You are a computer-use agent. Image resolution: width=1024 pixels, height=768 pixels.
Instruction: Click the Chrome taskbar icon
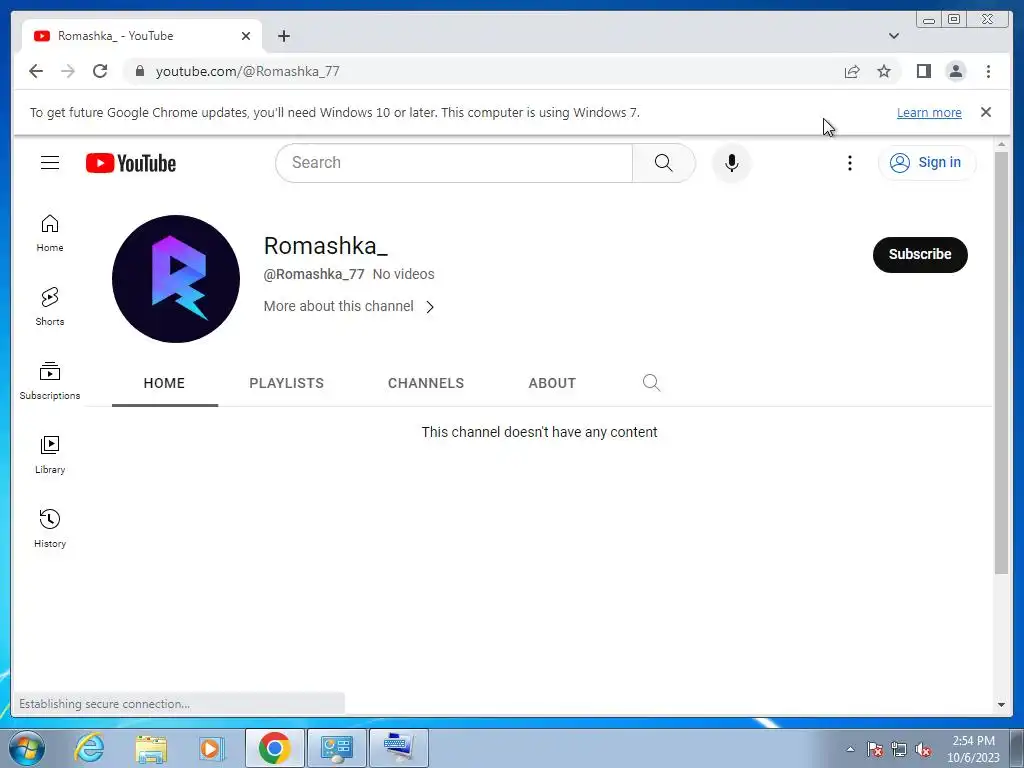[274, 748]
